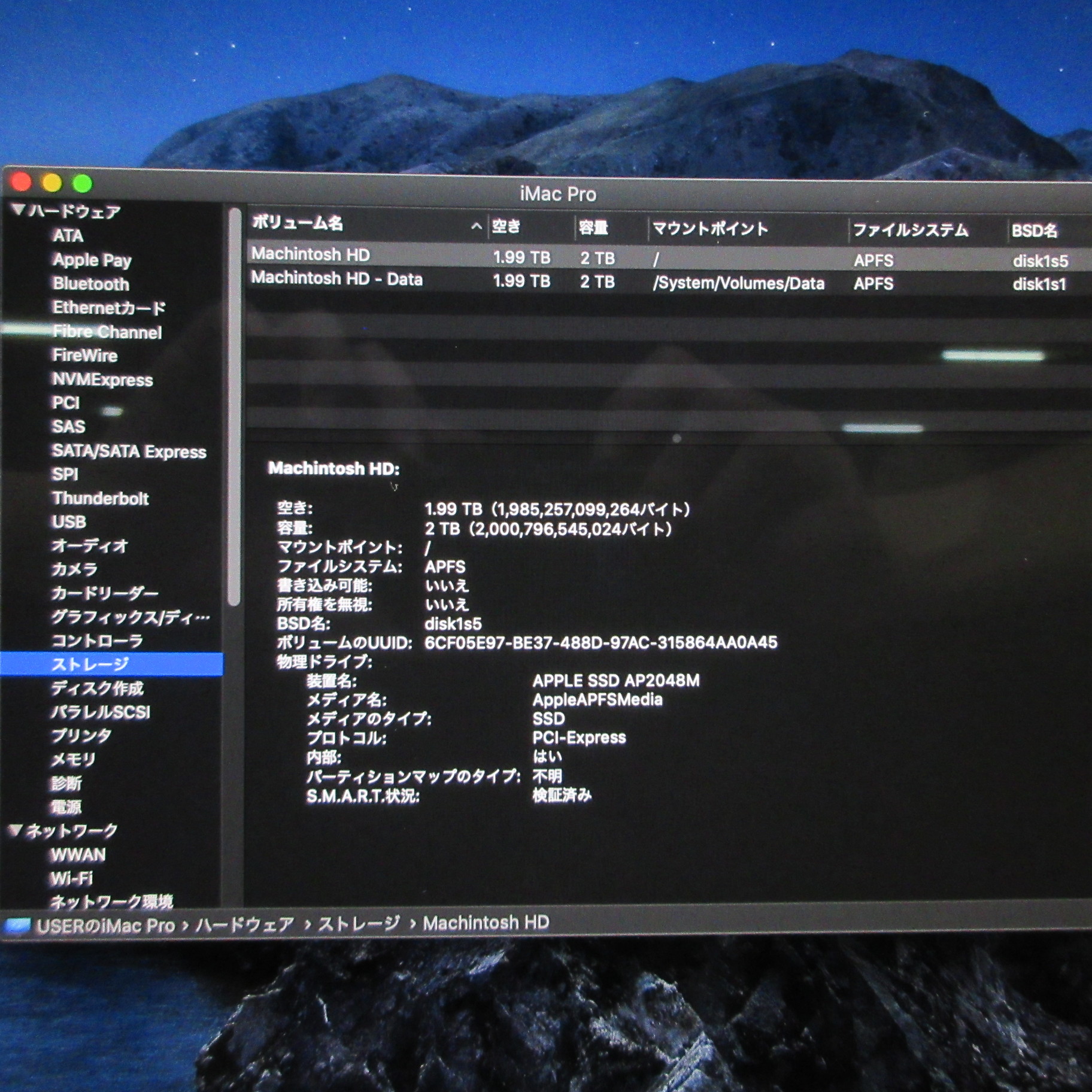
Task: Sort by 容量 column header
Action: (x=593, y=227)
